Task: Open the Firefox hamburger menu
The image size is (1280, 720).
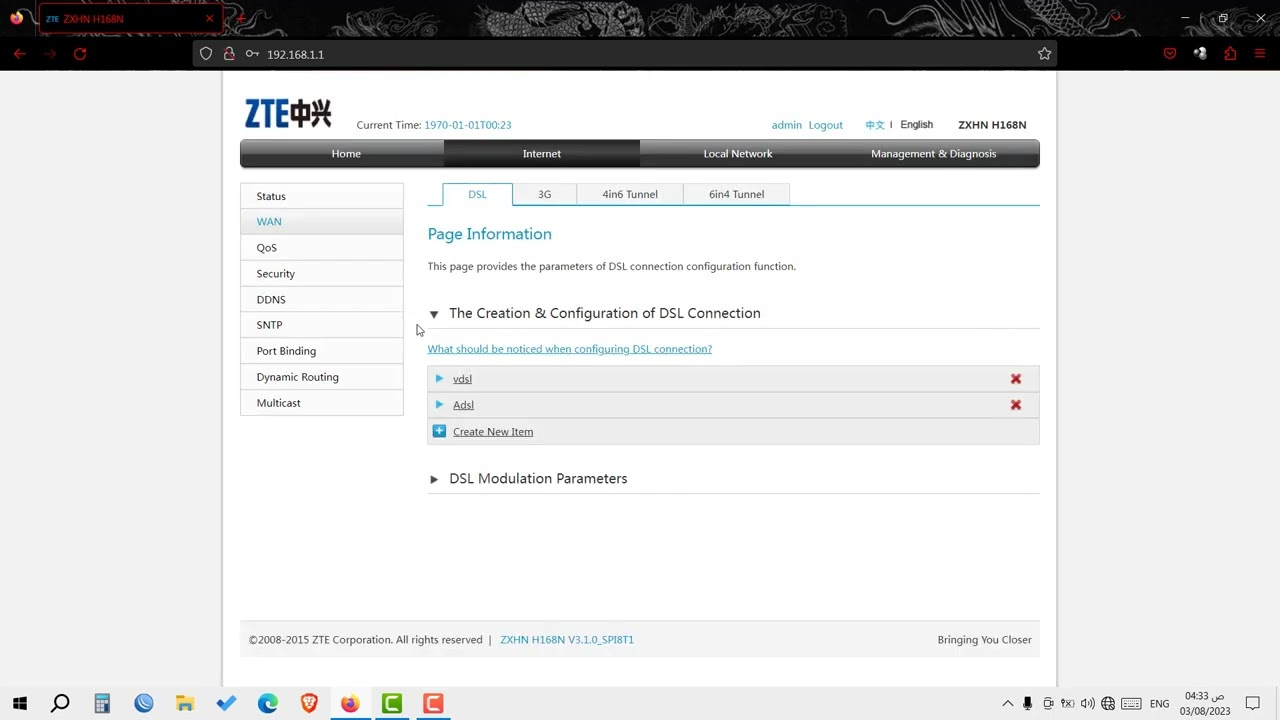Action: [1260, 54]
